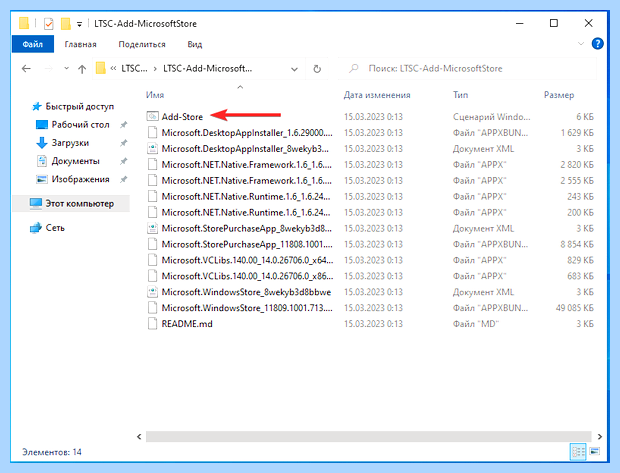The width and height of the screenshot is (620, 473).
Task: Click the README.md file icon
Action: 152,324
